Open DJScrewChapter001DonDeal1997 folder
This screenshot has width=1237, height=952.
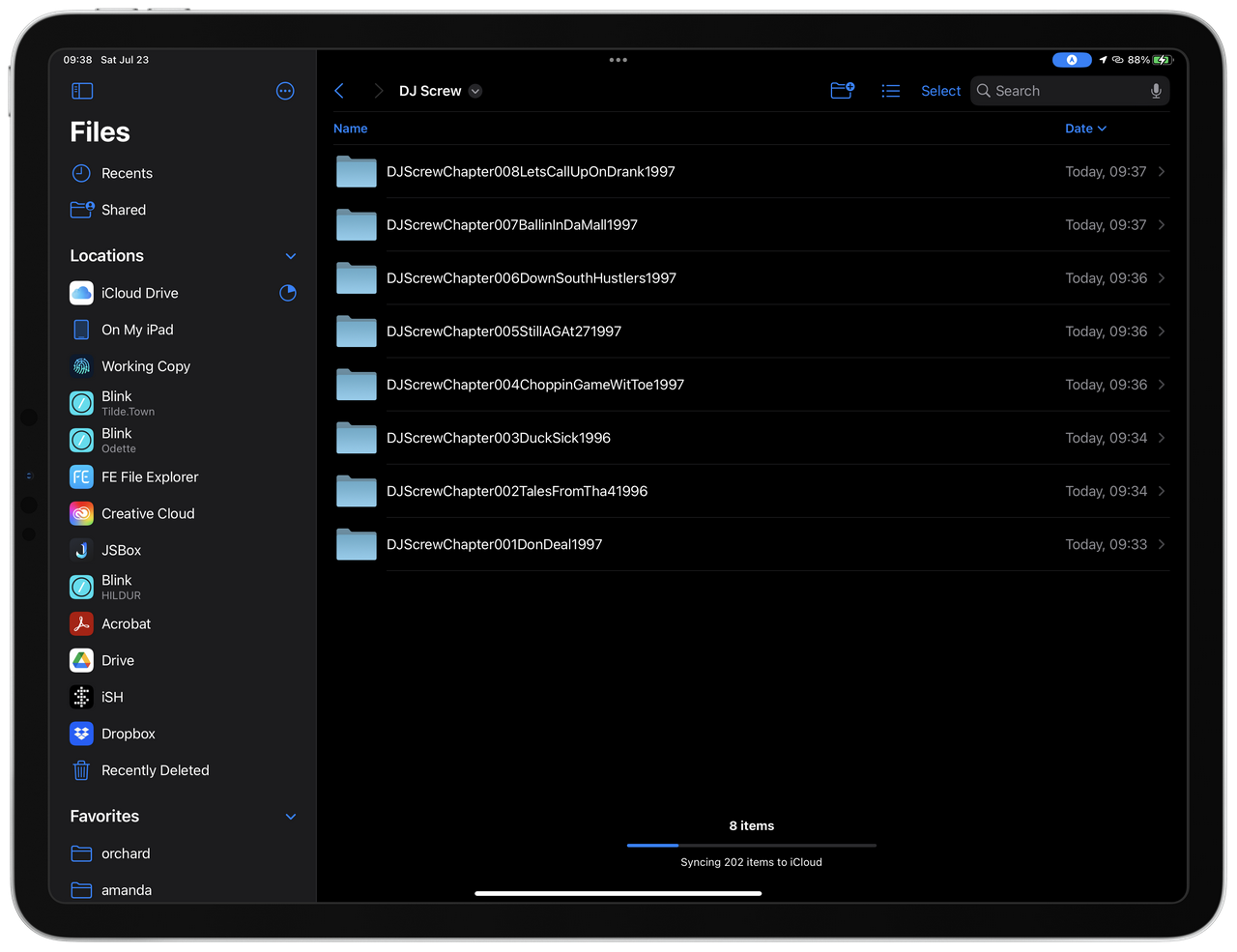(751, 544)
